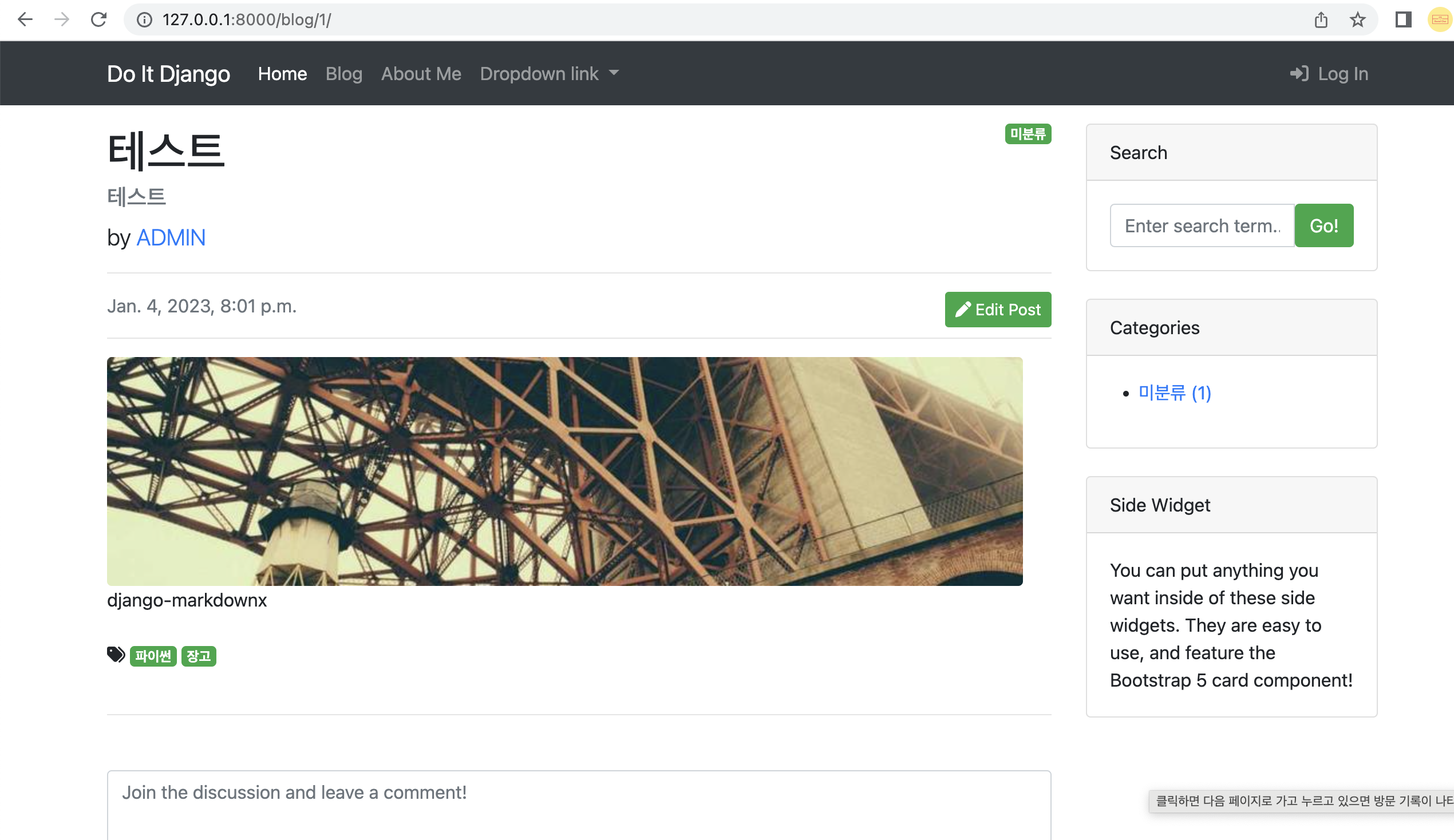Go to About Me page
The height and width of the screenshot is (840, 1454).
click(x=421, y=73)
